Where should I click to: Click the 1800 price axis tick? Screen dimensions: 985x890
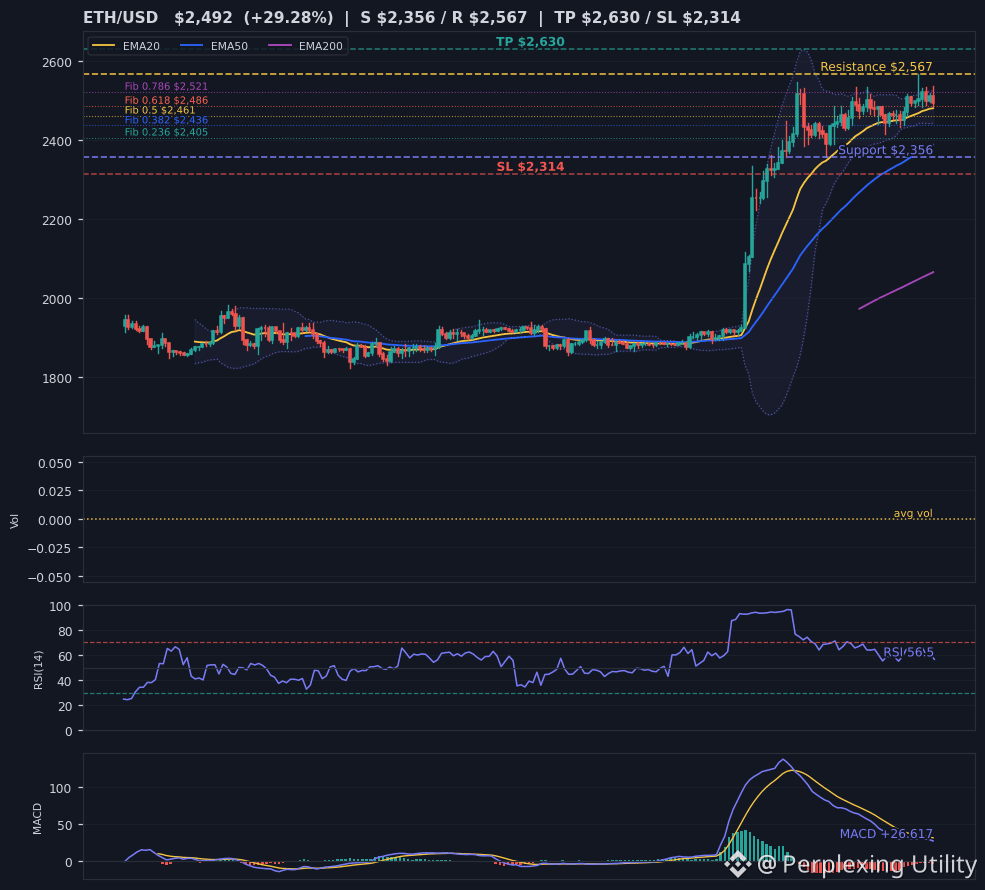[x=57, y=378]
